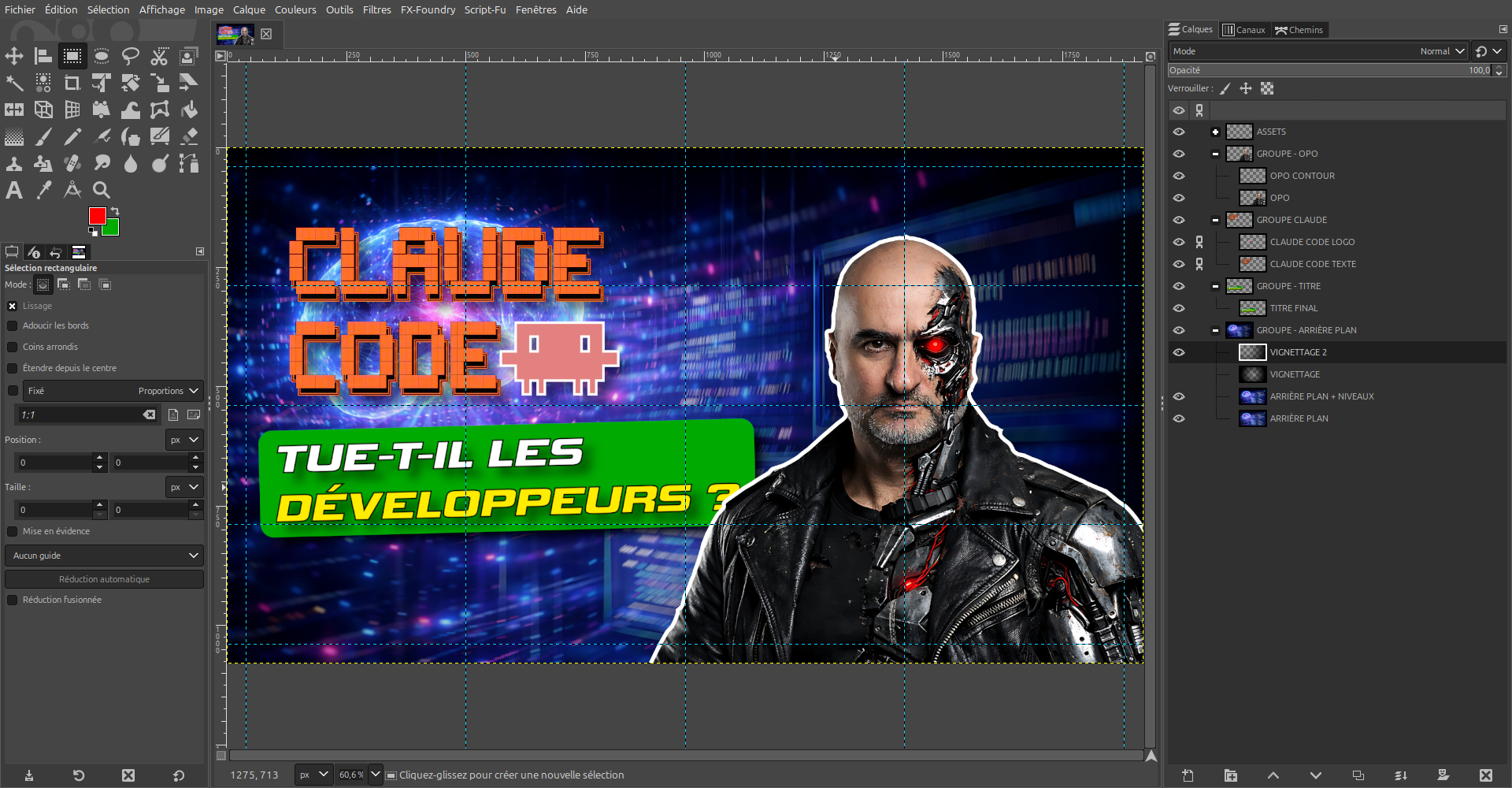
Task: Select the TITRE FINAL layer
Action: coord(1293,308)
